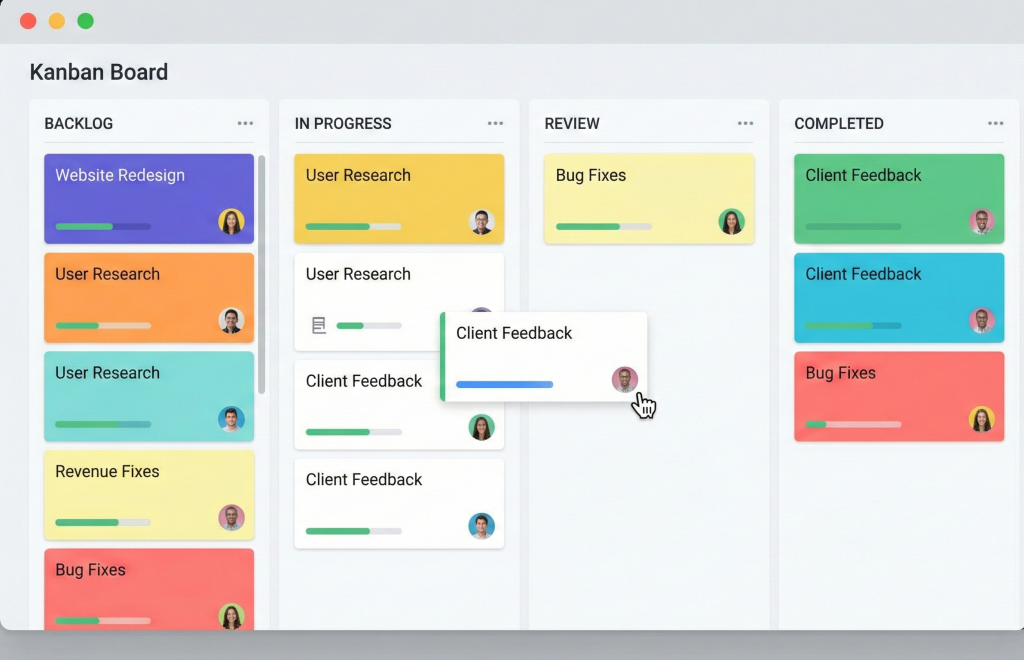
Task: Select the teal User Research card in Backlog
Action: click(148, 395)
